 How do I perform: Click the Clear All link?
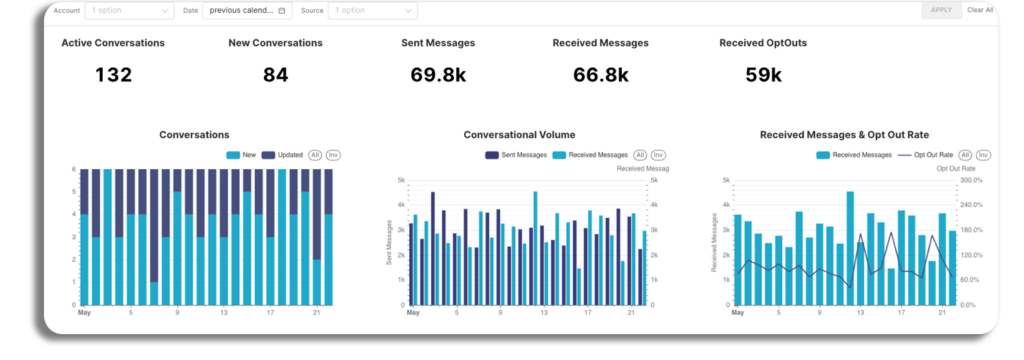click(x=980, y=10)
